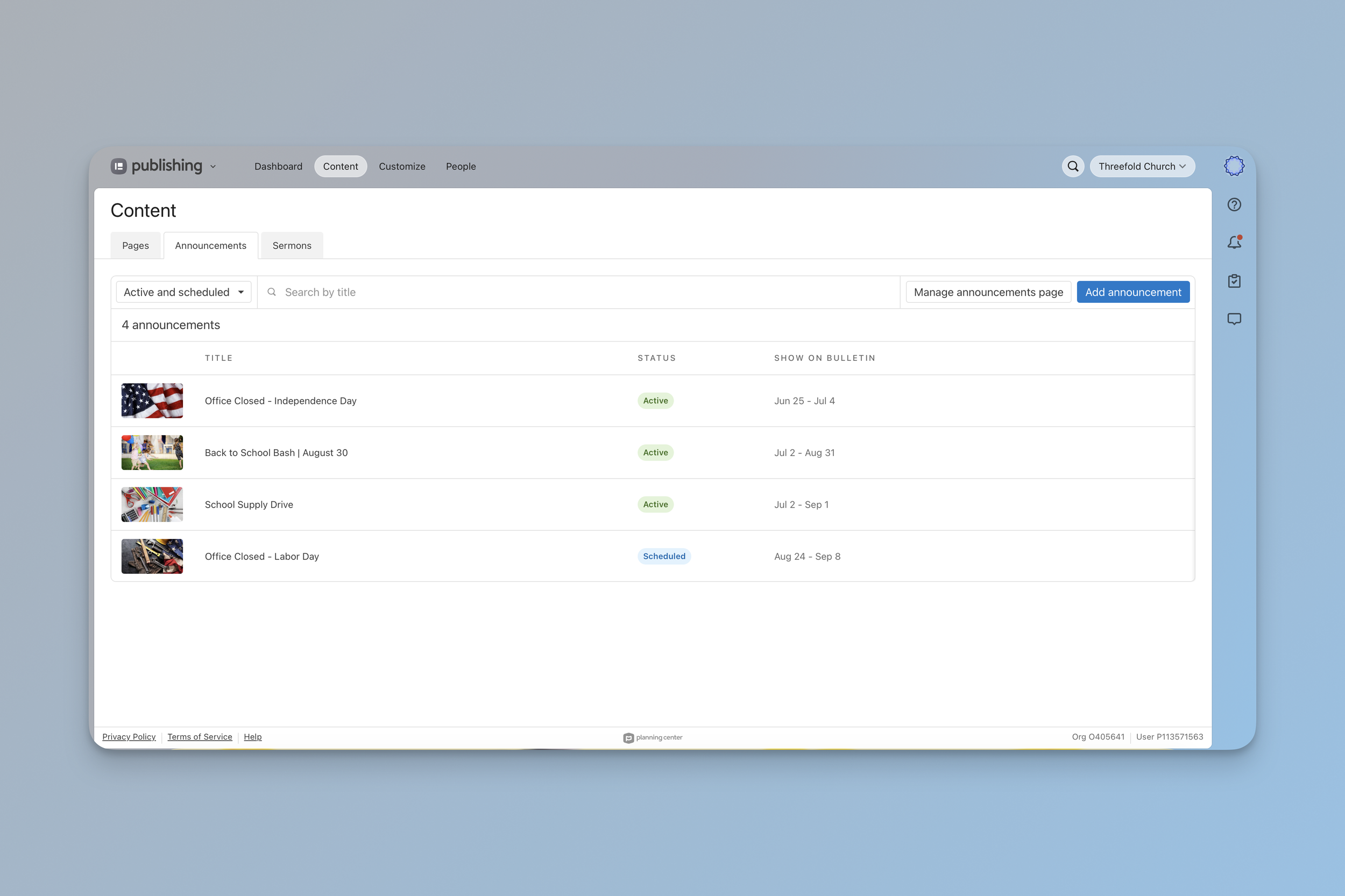Expand the Threefold Church organization dropdown
The image size is (1345, 896).
[1142, 166]
